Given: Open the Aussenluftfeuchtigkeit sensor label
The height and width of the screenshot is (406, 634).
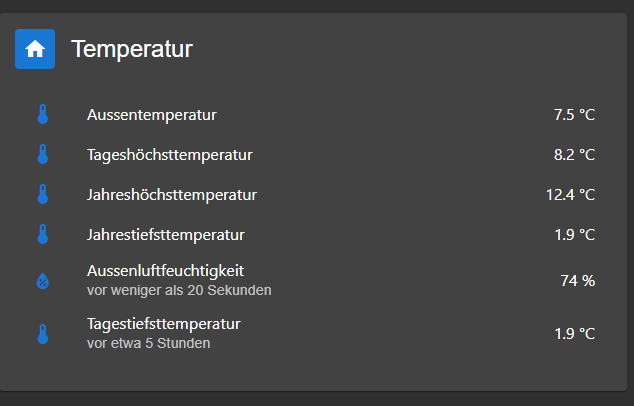Looking at the screenshot, I should (x=165, y=270).
